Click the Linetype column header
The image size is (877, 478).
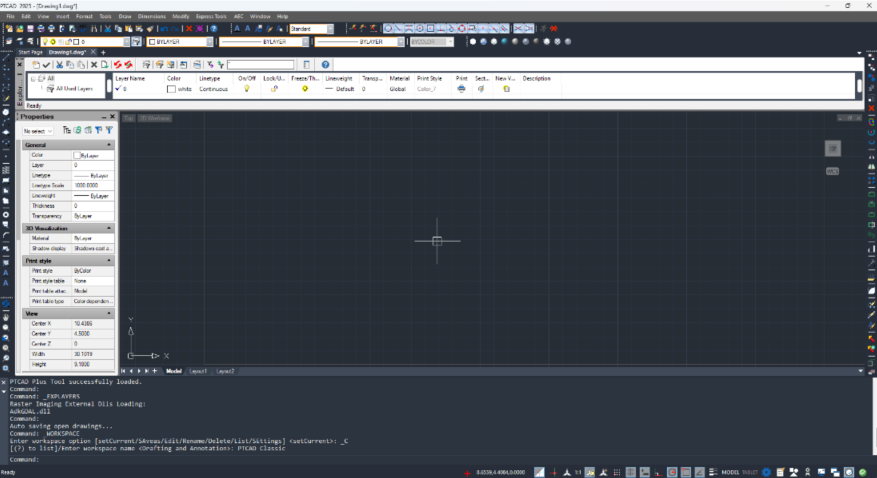210,78
